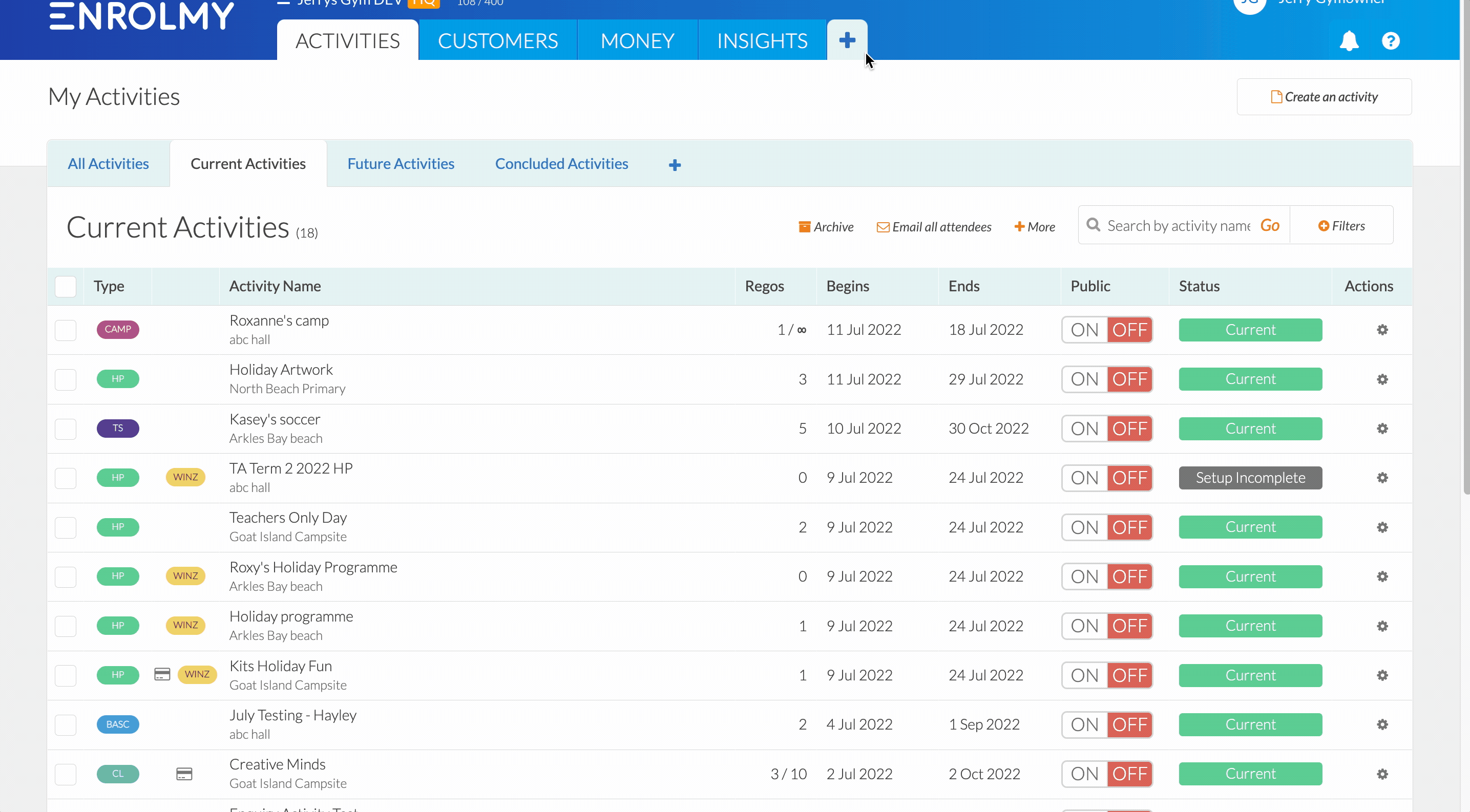Click Email all attendees
1470x812 pixels.
point(934,227)
